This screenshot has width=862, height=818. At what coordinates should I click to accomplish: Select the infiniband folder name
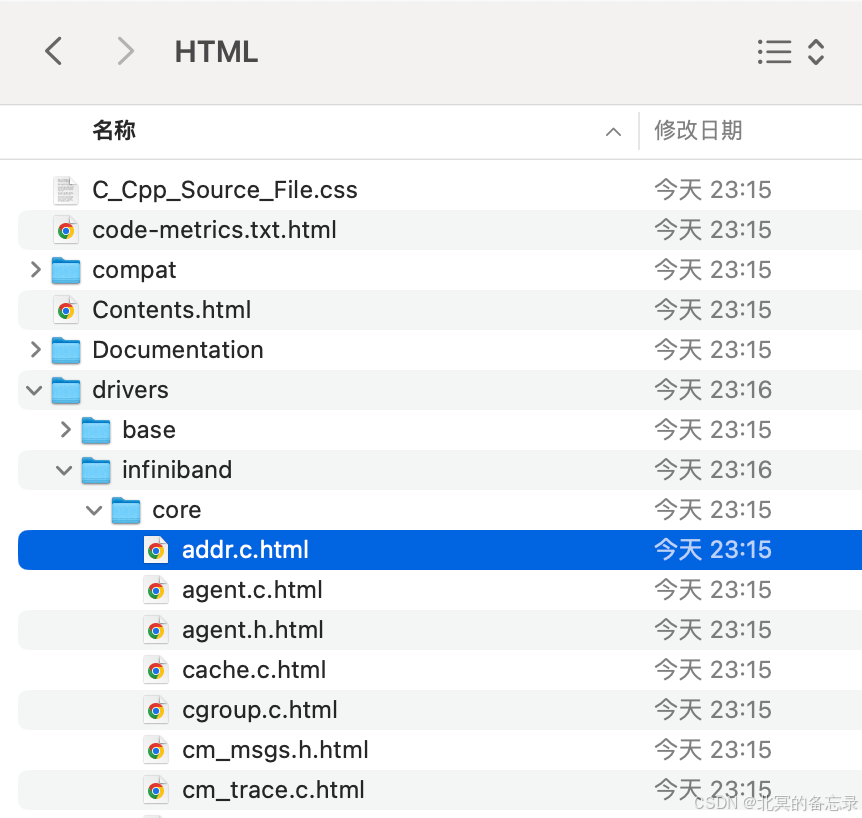click(x=177, y=471)
